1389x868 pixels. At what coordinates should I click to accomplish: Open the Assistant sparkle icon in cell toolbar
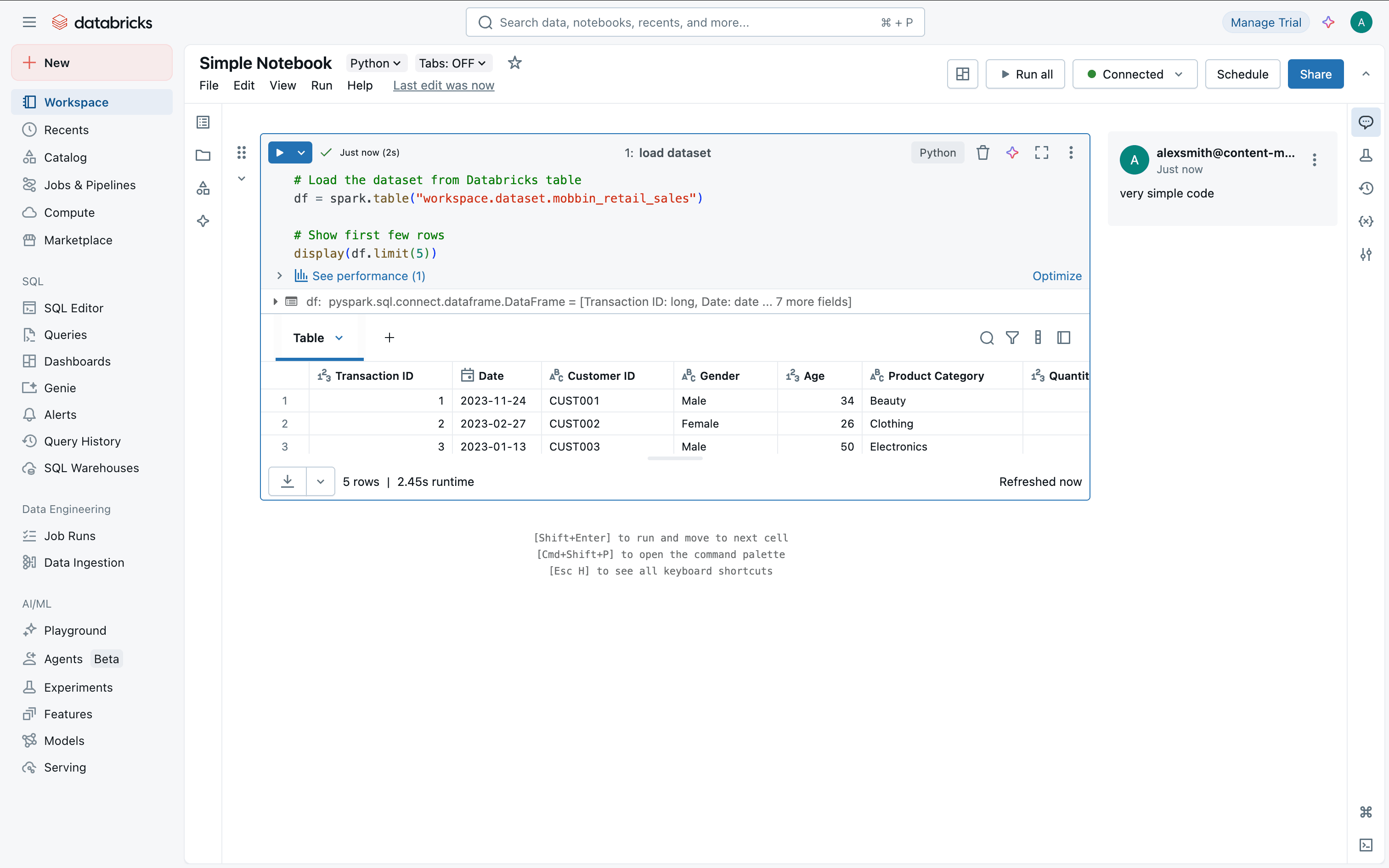1012,152
